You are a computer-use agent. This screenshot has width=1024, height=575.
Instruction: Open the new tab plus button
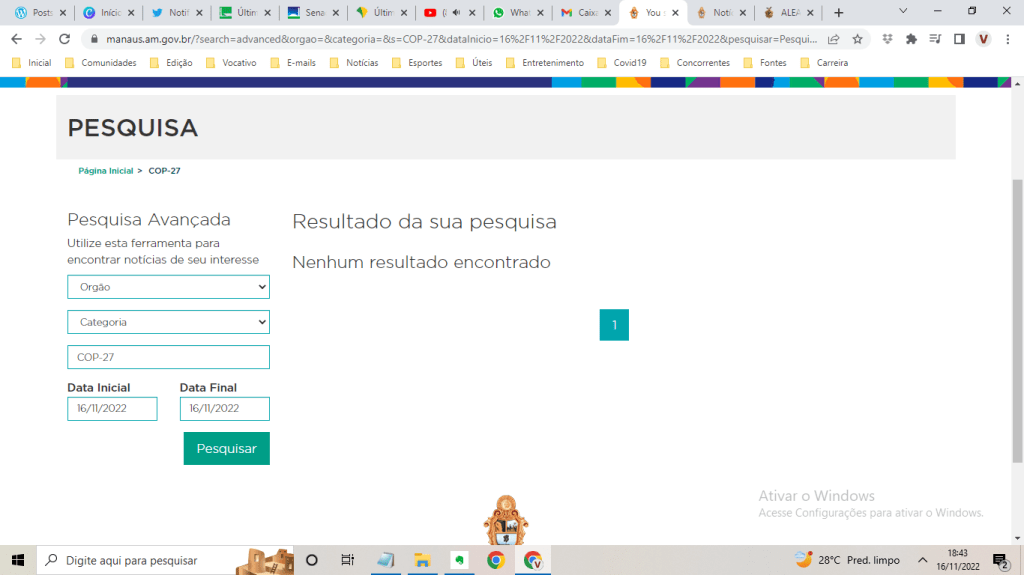pyautogui.click(x=838, y=13)
